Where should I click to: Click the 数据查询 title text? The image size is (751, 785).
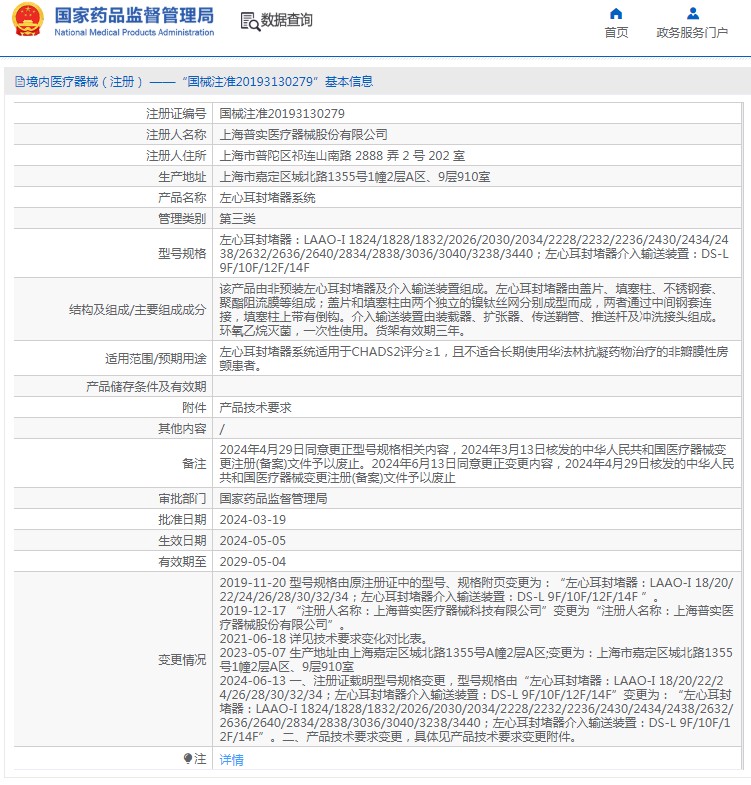point(286,20)
